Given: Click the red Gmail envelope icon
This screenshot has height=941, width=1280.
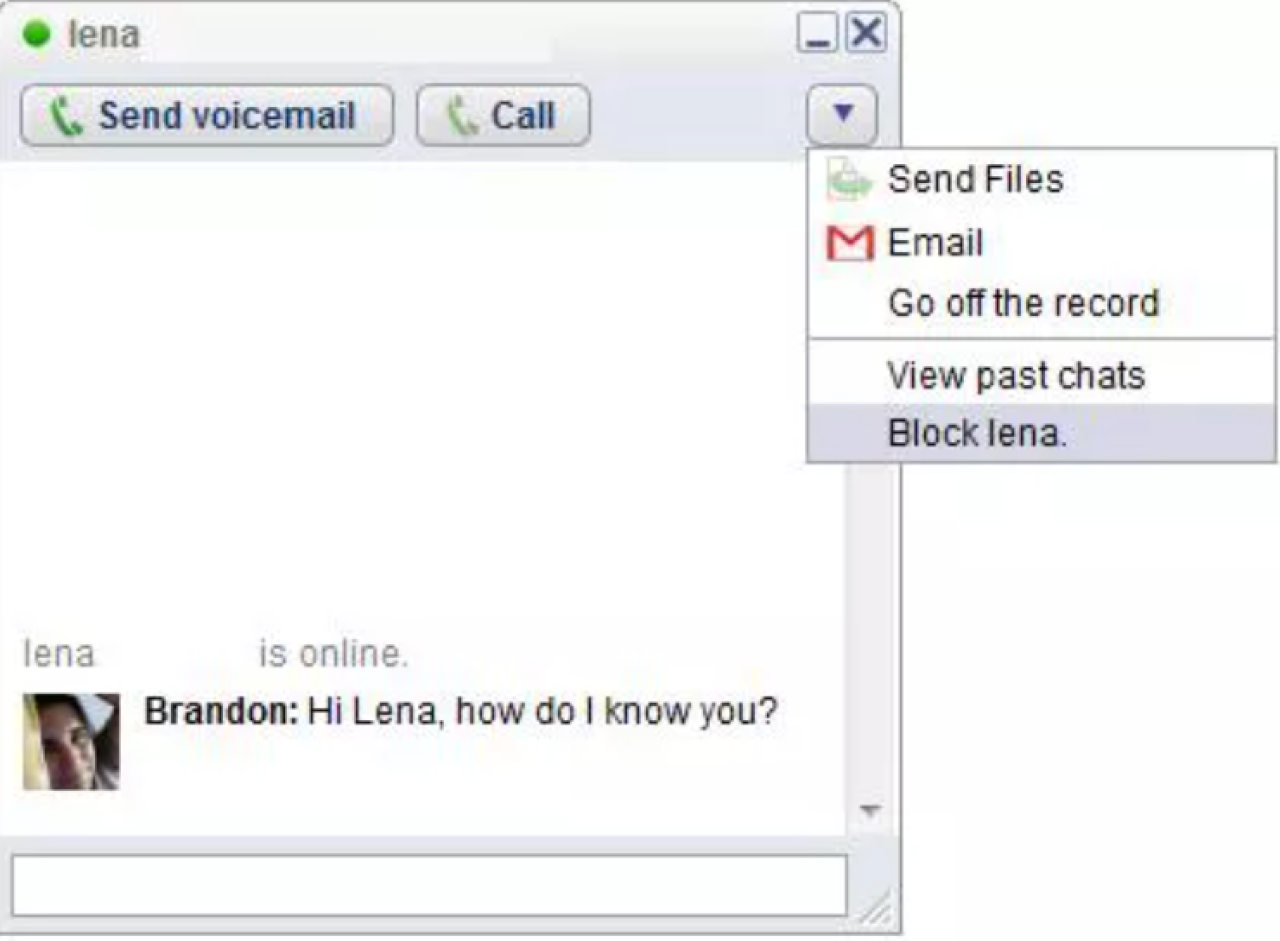Looking at the screenshot, I should click(850, 243).
